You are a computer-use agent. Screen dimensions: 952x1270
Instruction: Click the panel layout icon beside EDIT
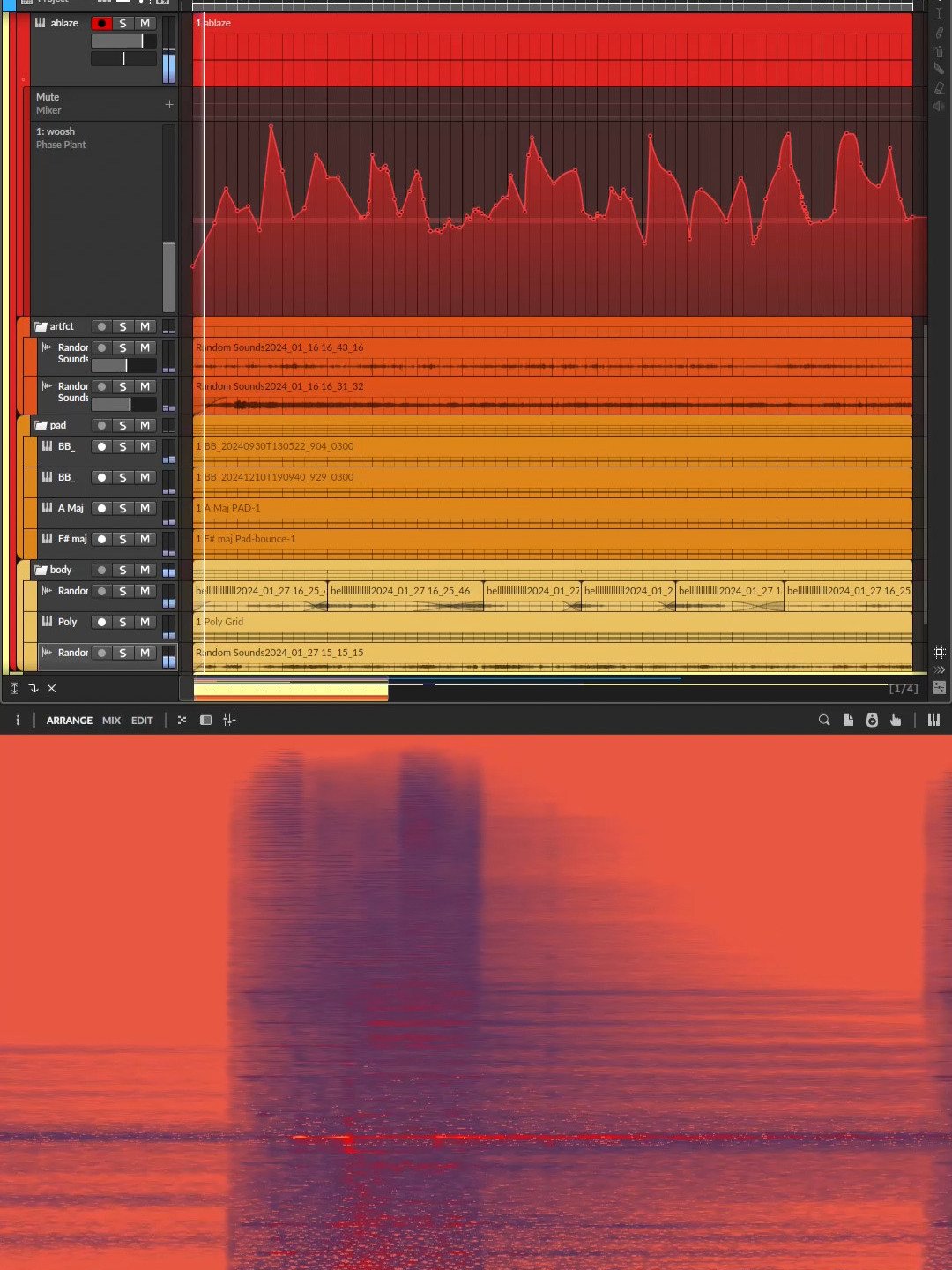pos(205,721)
